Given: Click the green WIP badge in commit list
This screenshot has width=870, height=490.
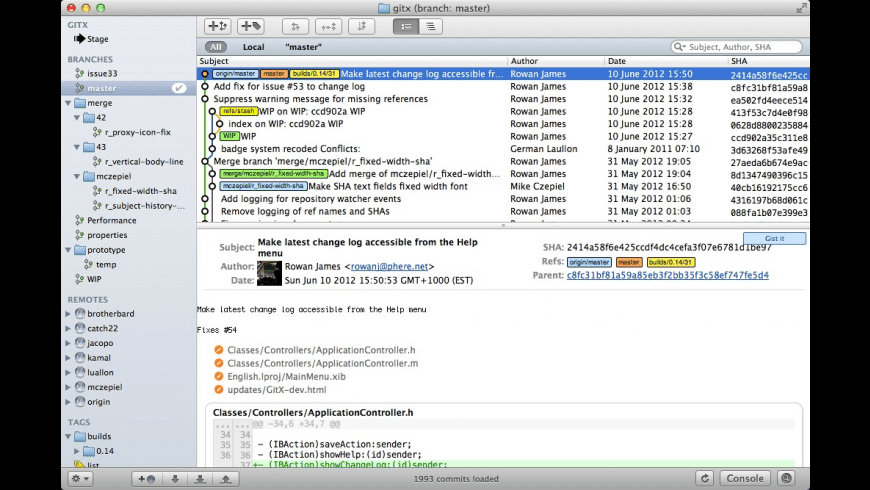Looking at the screenshot, I should pyautogui.click(x=229, y=136).
